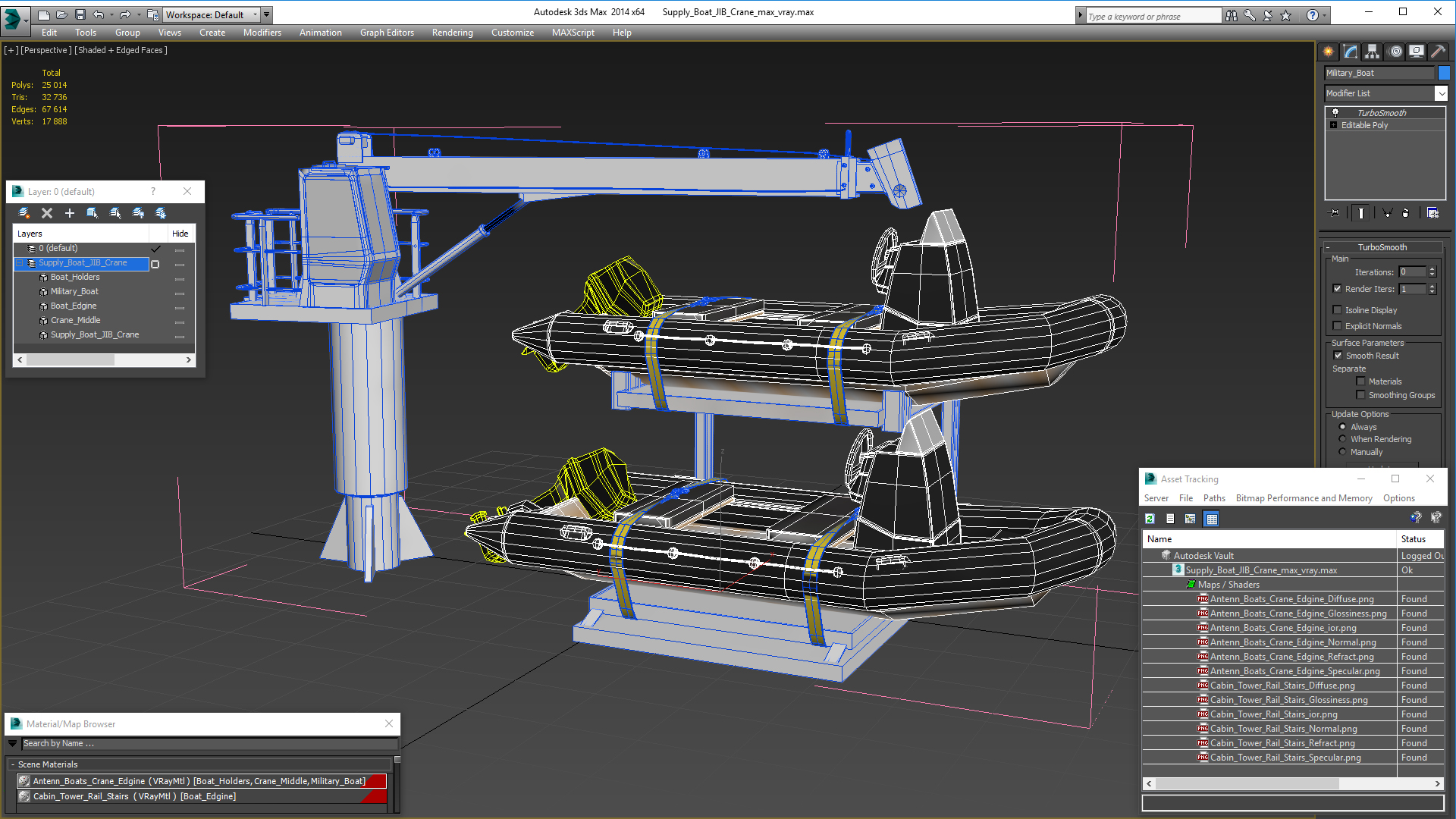
Task: Enable Separate by Materials checkbox
Action: pyautogui.click(x=1360, y=381)
